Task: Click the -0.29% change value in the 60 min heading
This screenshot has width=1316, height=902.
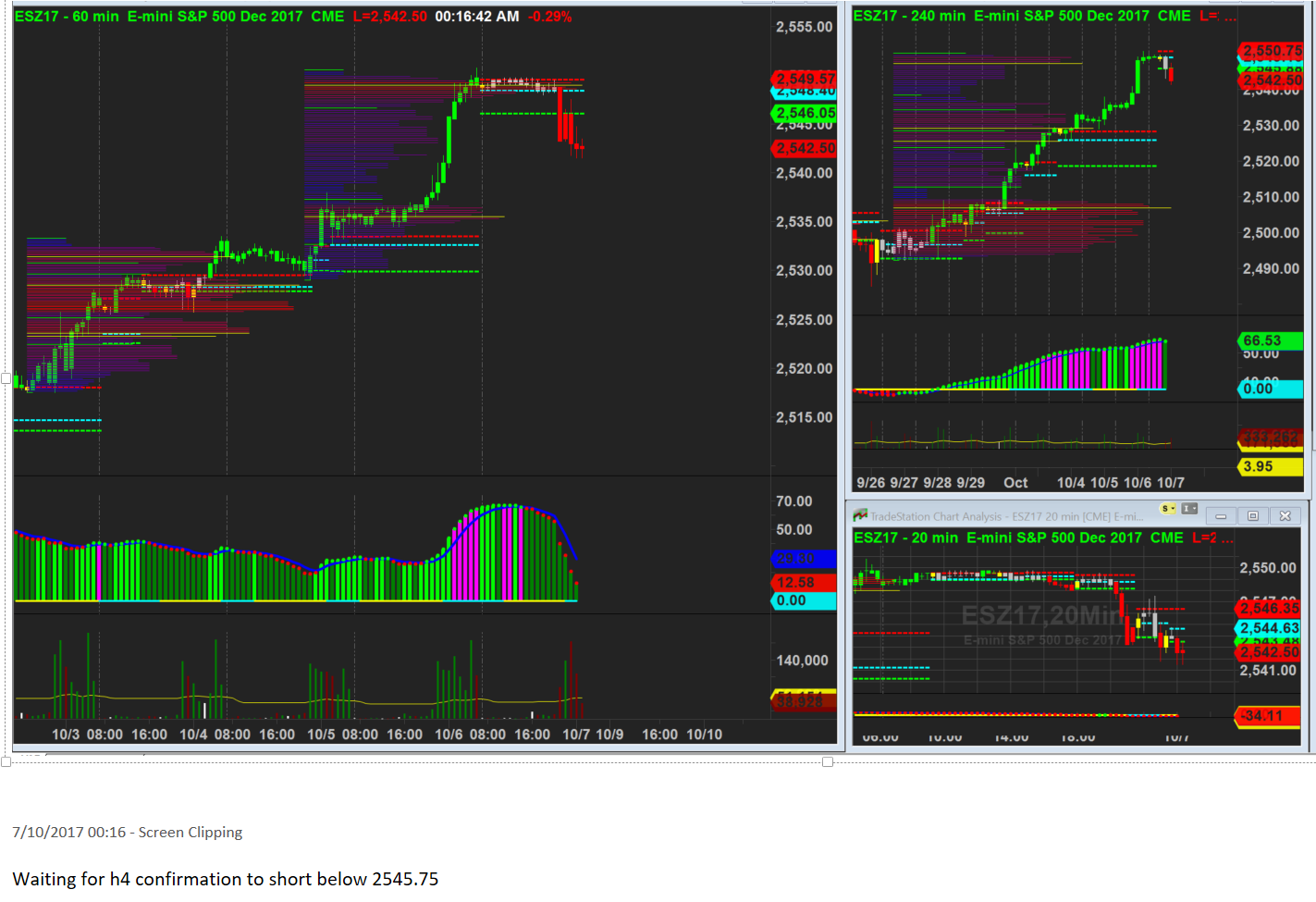Action: (550, 17)
